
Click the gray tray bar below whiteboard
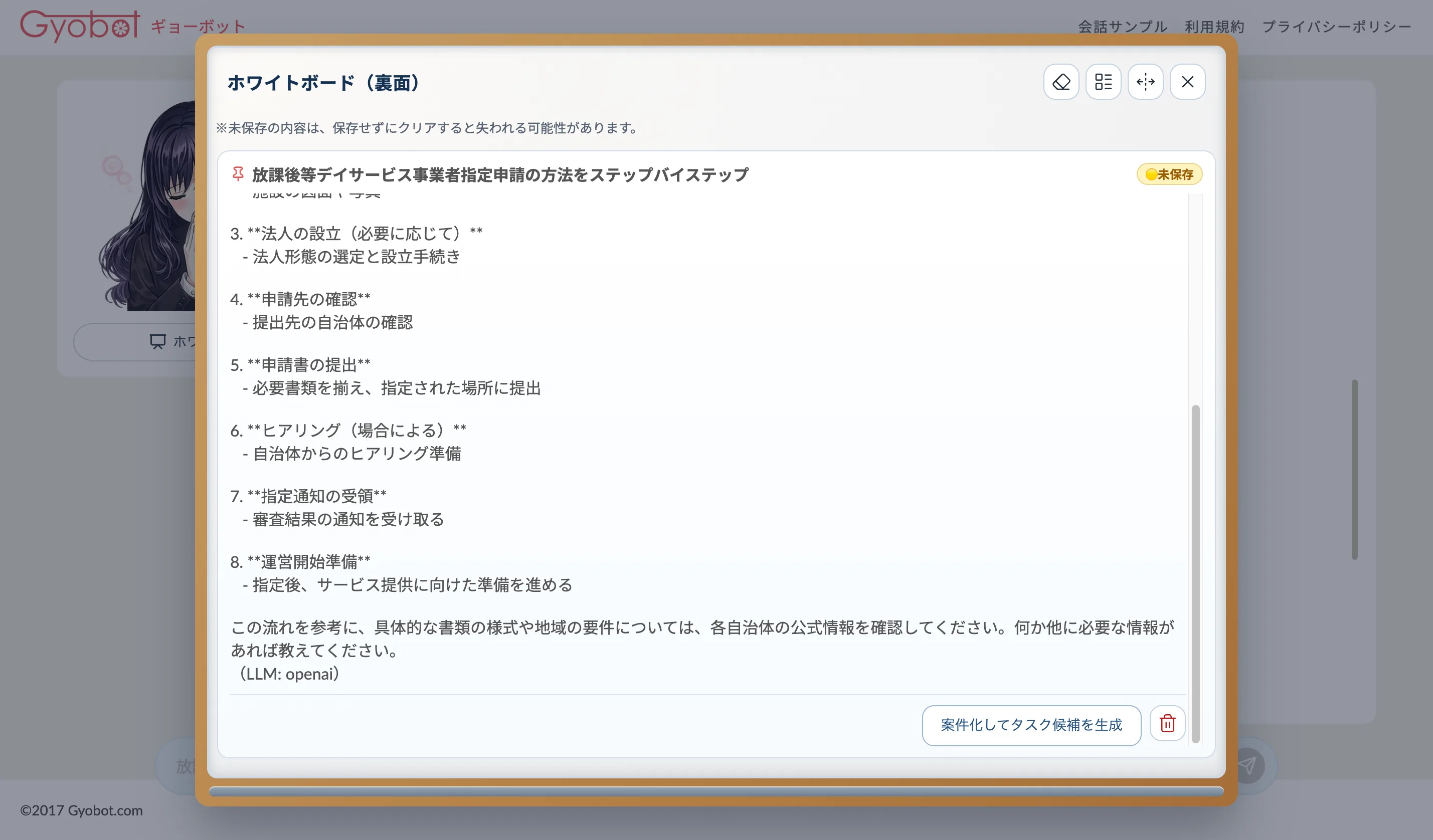click(x=716, y=791)
